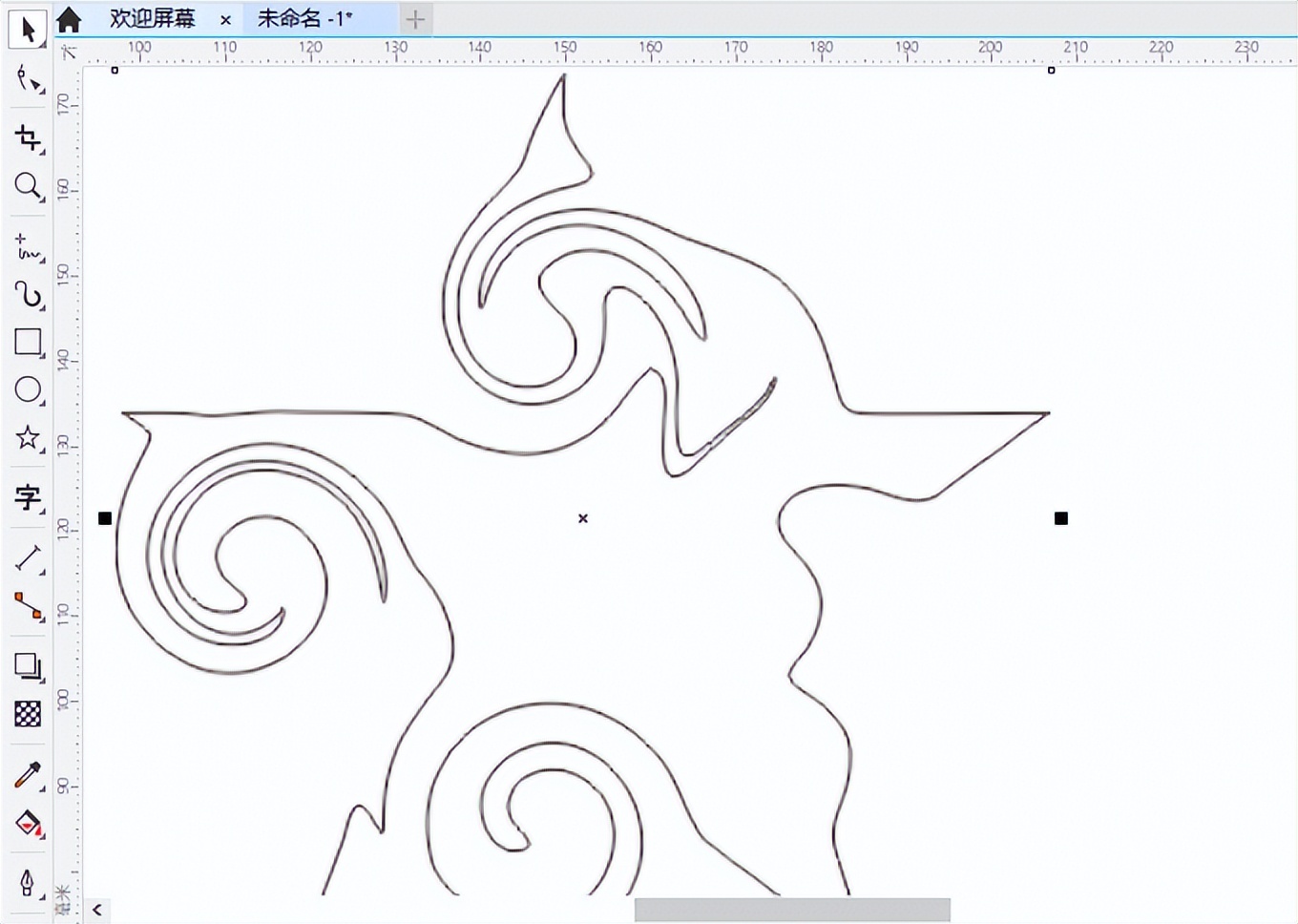This screenshot has width=1298, height=924.
Task: Select the Freehand drawing tool
Action: coord(28,246)
